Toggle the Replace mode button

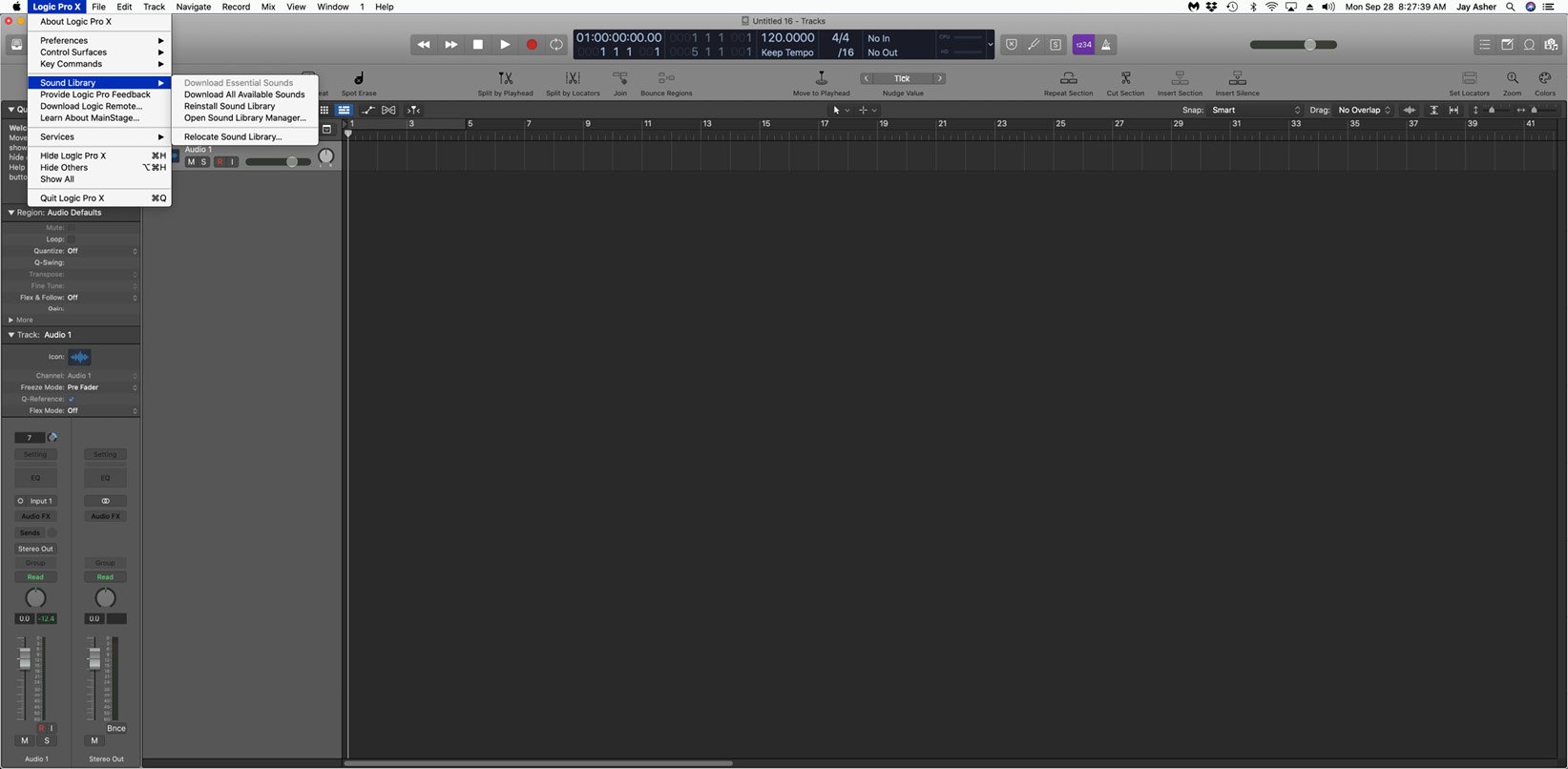(1012, 44)
